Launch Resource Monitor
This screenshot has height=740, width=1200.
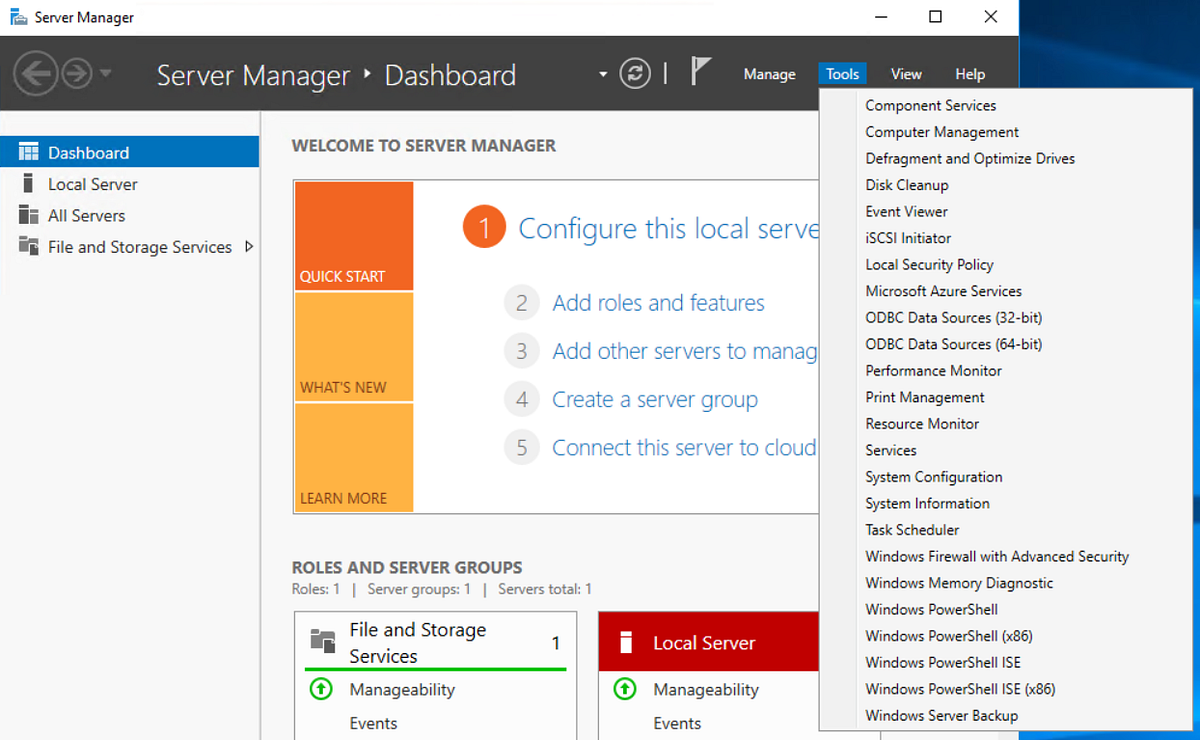click(922, 423)
